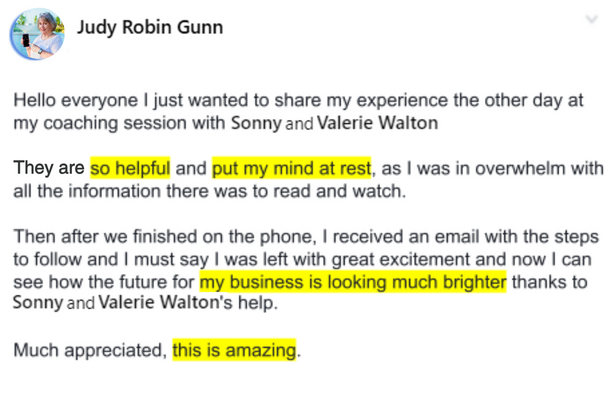Click the words 'Hello everyone' starting the post
This screenshot has width=604, height=396.
[76, 101]
